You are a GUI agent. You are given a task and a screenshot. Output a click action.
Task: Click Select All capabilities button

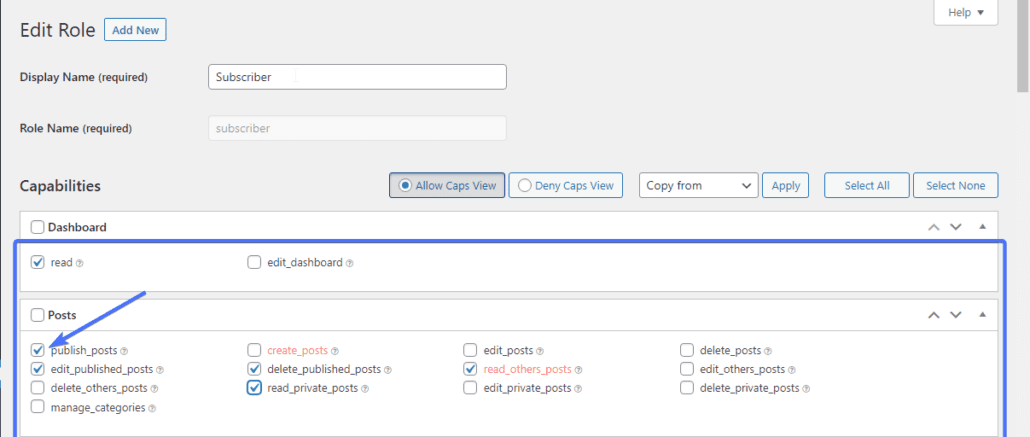point(867,185)
